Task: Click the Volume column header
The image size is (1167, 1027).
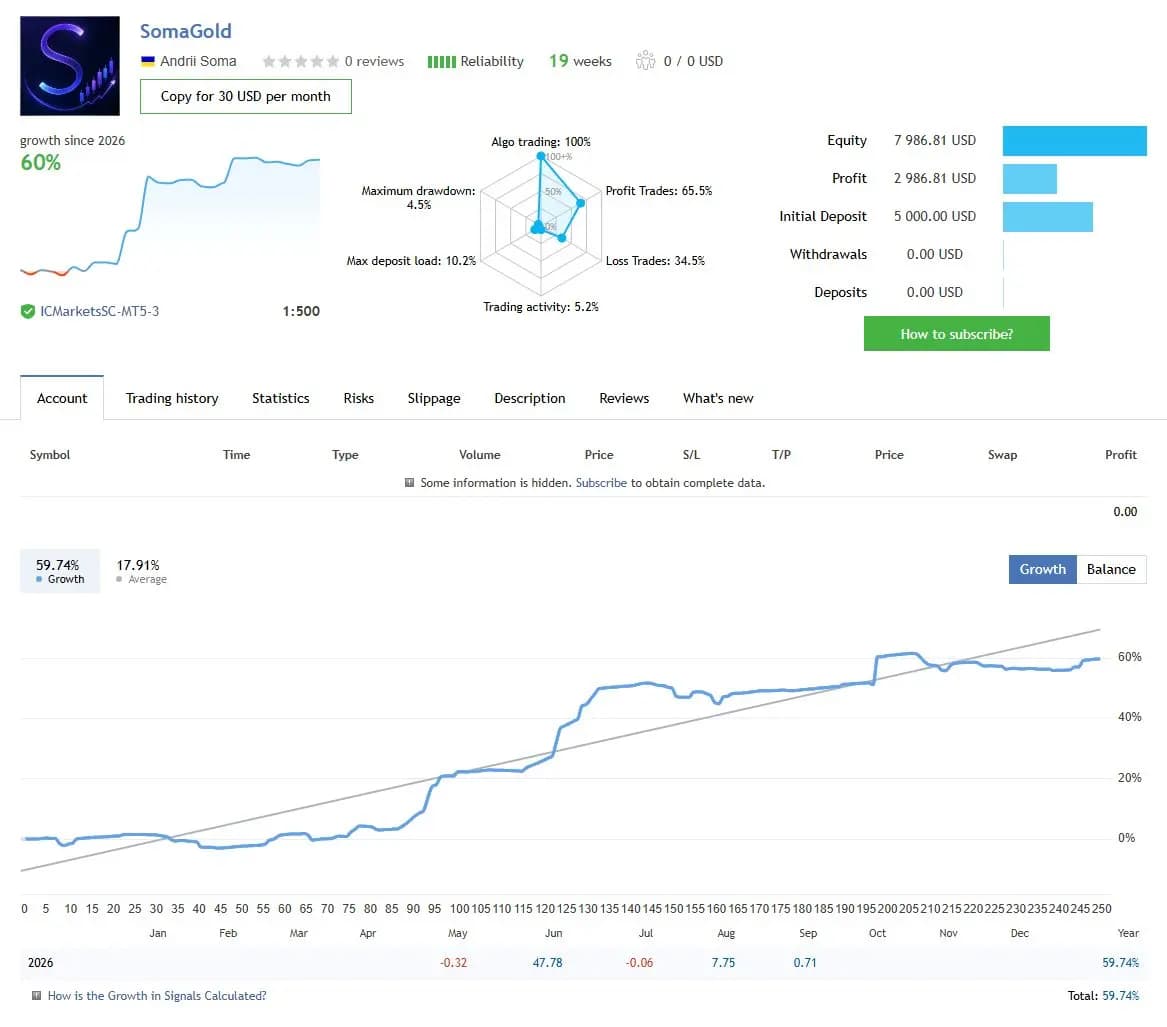Action: (479, 455)
